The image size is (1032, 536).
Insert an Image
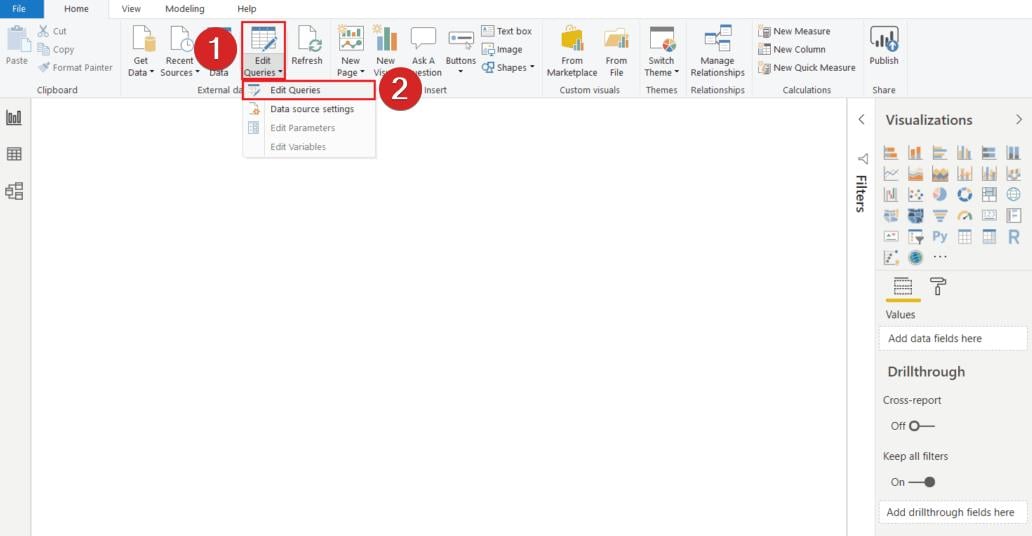click(x=502, y=49)
